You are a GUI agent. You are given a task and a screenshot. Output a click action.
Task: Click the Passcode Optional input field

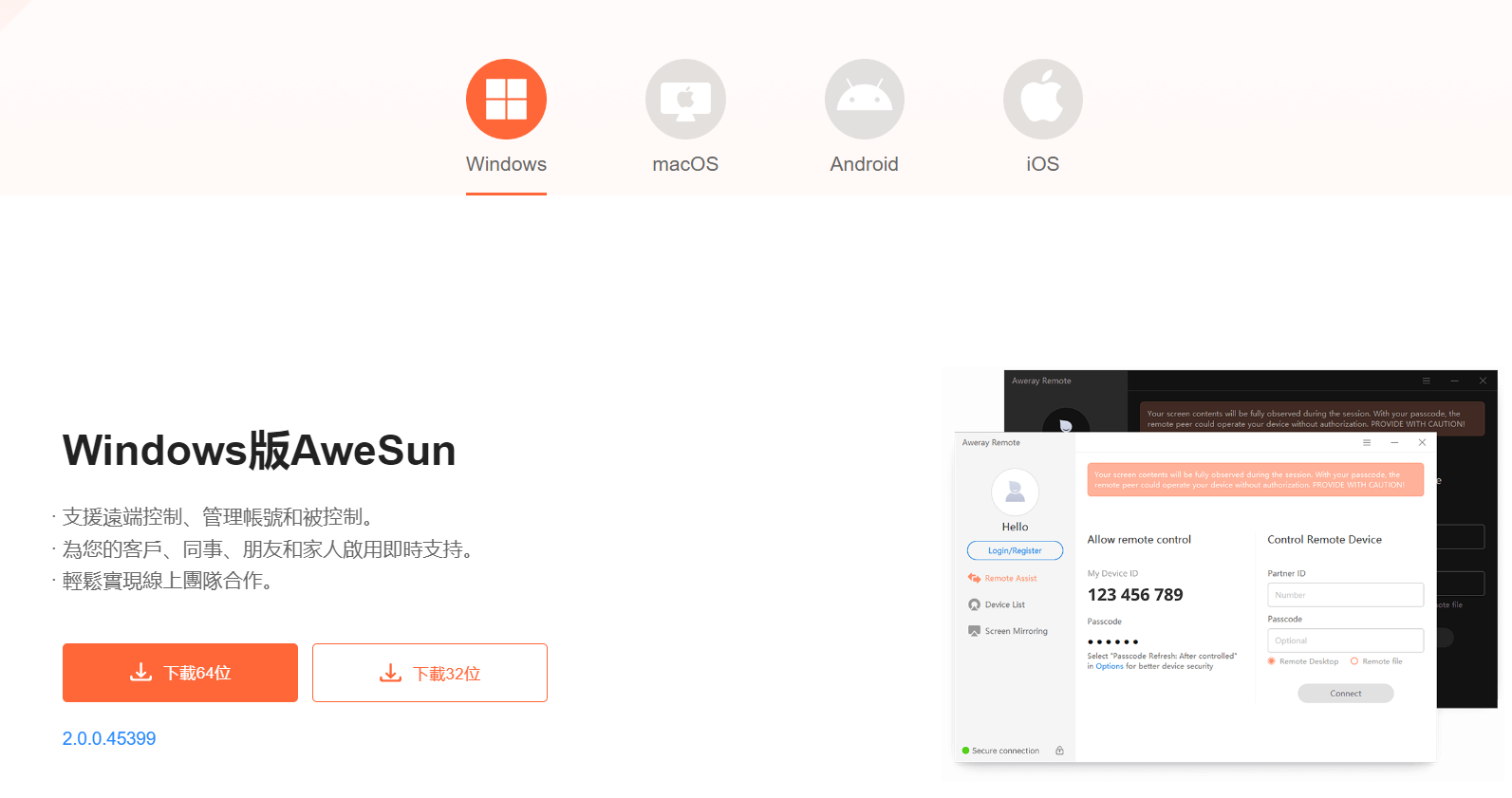[1345, 640]
